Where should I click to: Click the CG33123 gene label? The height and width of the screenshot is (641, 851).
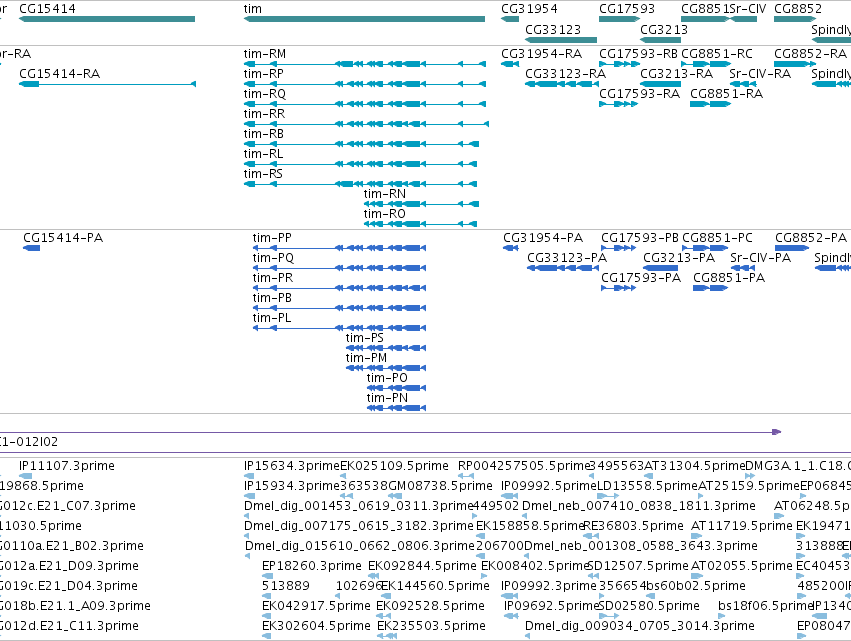pos(553,29)
